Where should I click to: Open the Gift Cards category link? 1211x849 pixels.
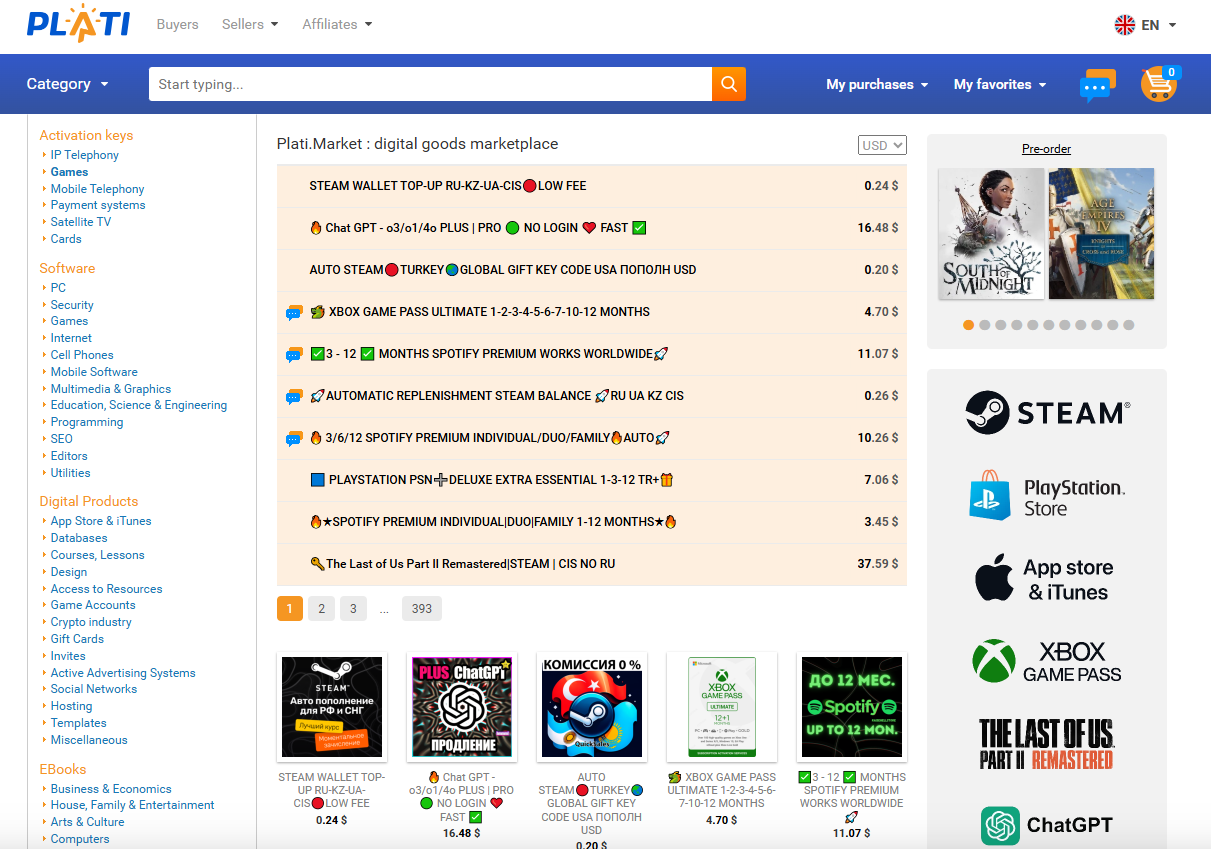(x=77, y=639)
